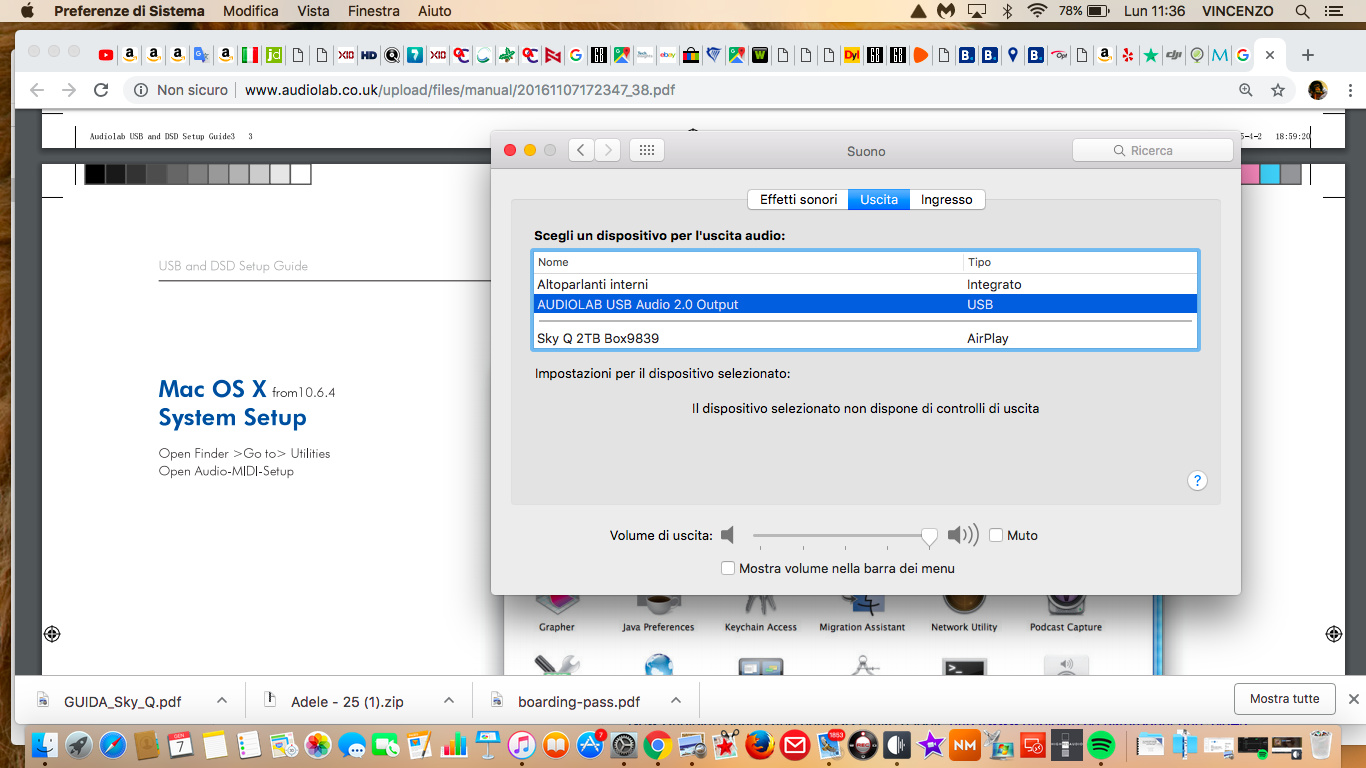This screenshot has width=1366, height=768.
Task: Go forward in the Suono preferences window
Action: pyautogui.click(x=608, y=150)
